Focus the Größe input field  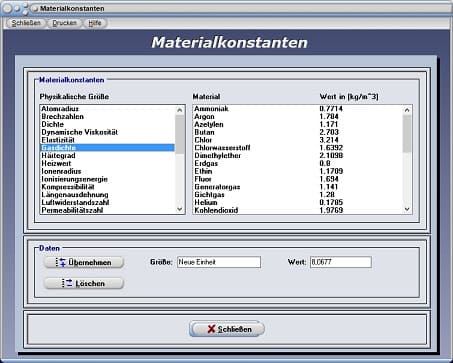point(219,262)
